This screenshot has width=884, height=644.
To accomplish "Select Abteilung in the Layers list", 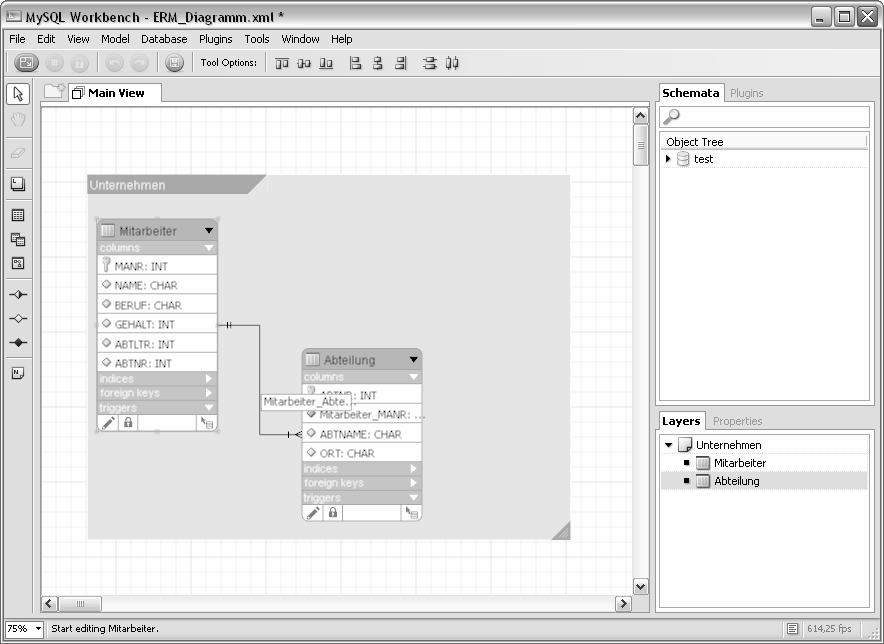I will point(736,481).
